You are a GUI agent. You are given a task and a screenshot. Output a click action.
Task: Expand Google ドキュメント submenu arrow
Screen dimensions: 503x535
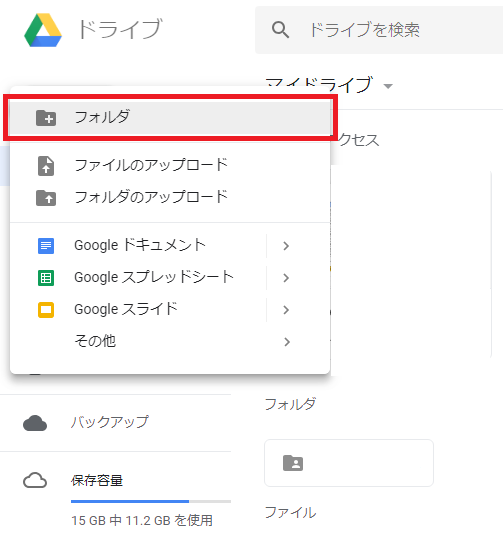click(x=286, y=246)
